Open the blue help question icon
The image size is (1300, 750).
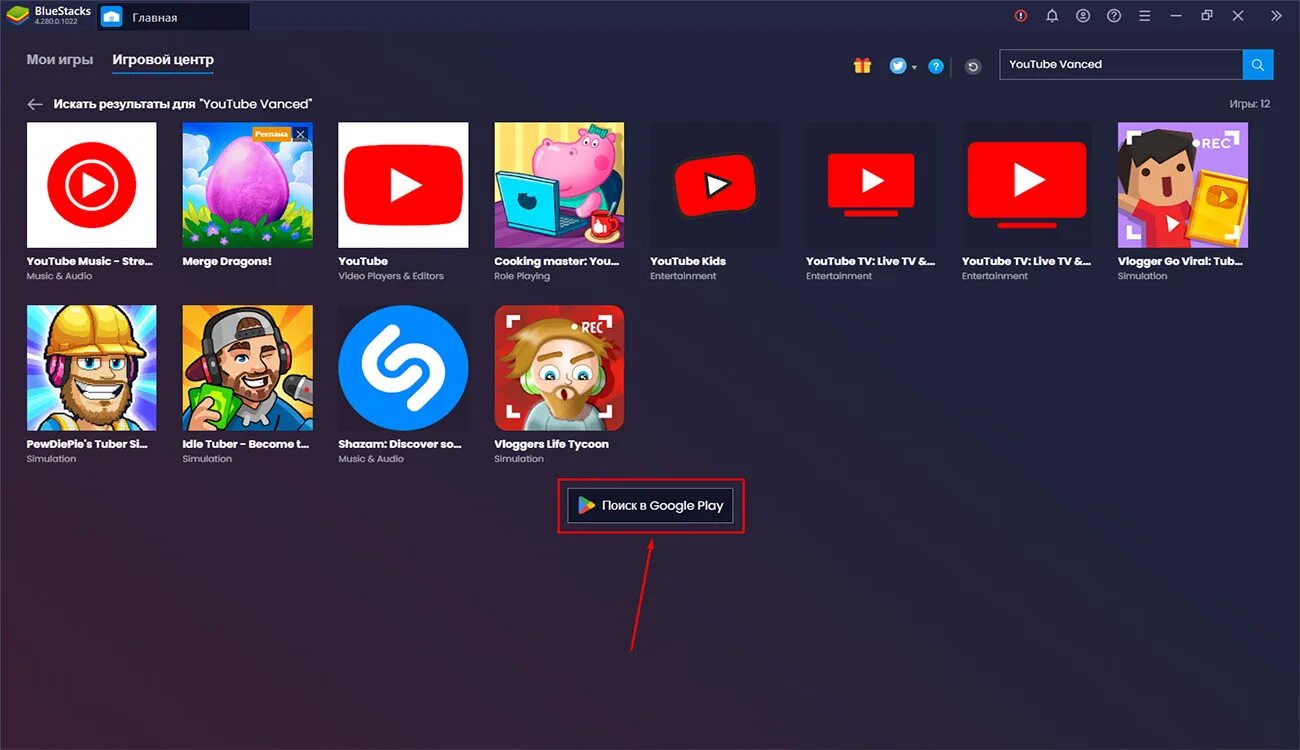click(x=936, y=66)
